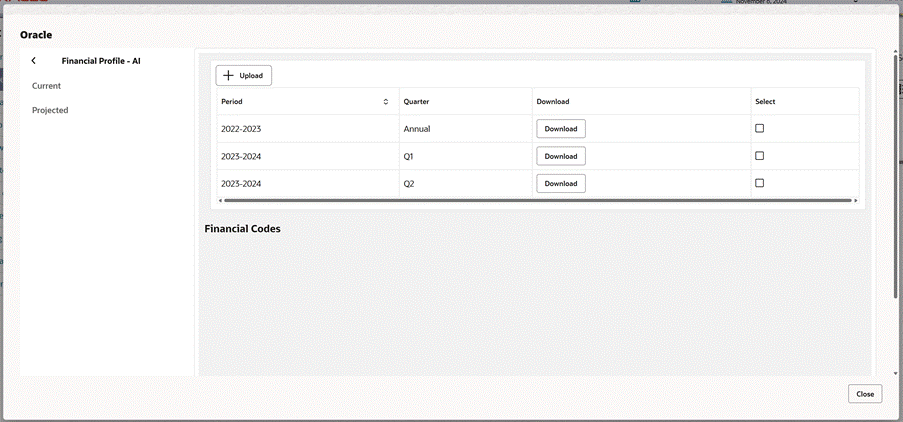Open the Current section
This screenshot has height=422, width=903.
pyautogui.click(x=47, y=86)
